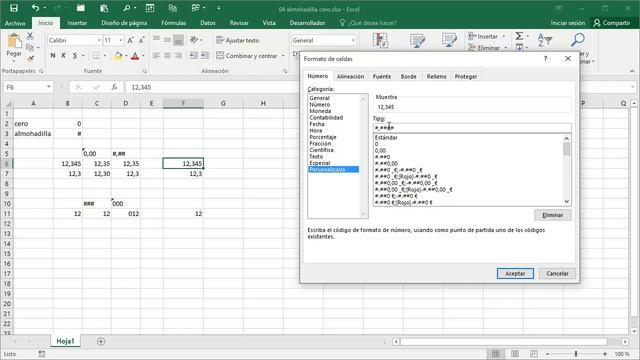Align text left in the ribbon
The image size is (640, 360).
click(156, 56)
